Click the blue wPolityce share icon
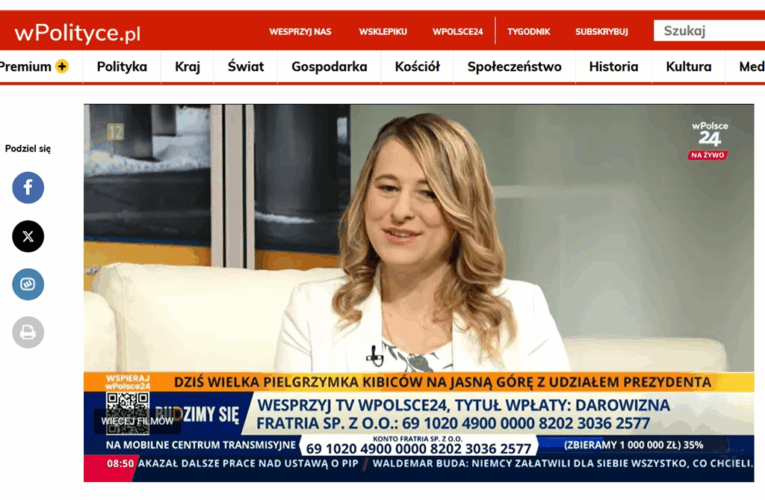Screen dimensions: 765x500 tap(28, 284)
